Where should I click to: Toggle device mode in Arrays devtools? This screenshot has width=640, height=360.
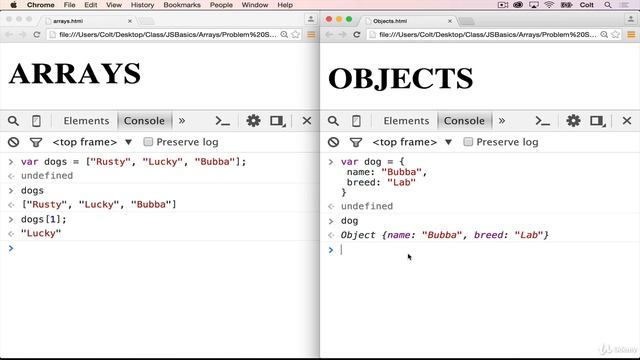click(x=36, y=121)
